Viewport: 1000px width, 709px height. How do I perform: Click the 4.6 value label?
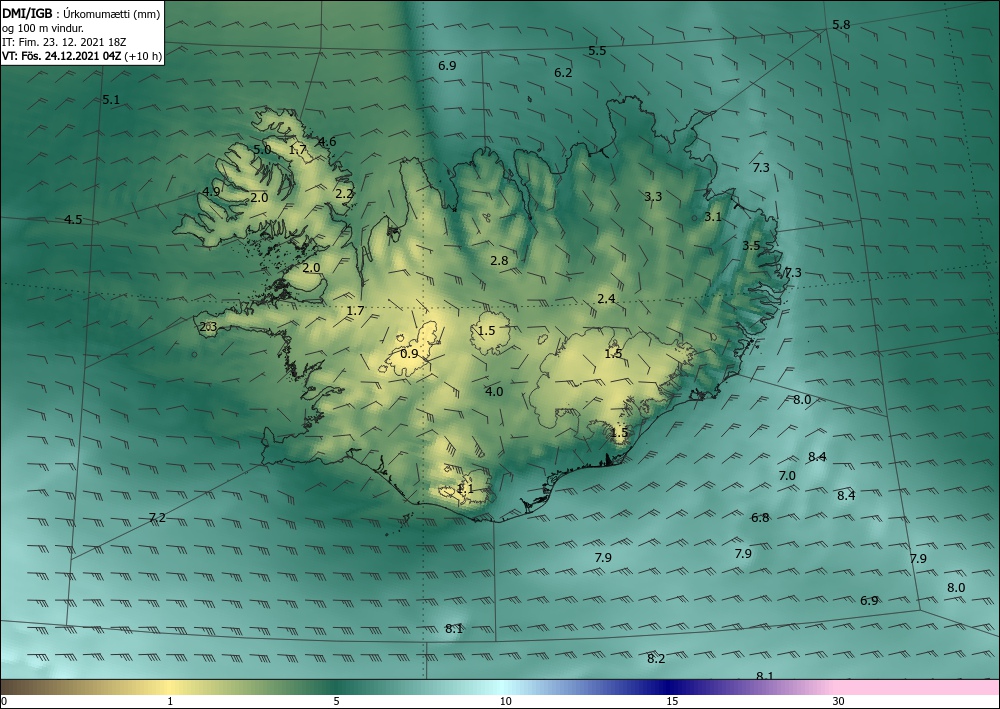click(x=327, y=142)
